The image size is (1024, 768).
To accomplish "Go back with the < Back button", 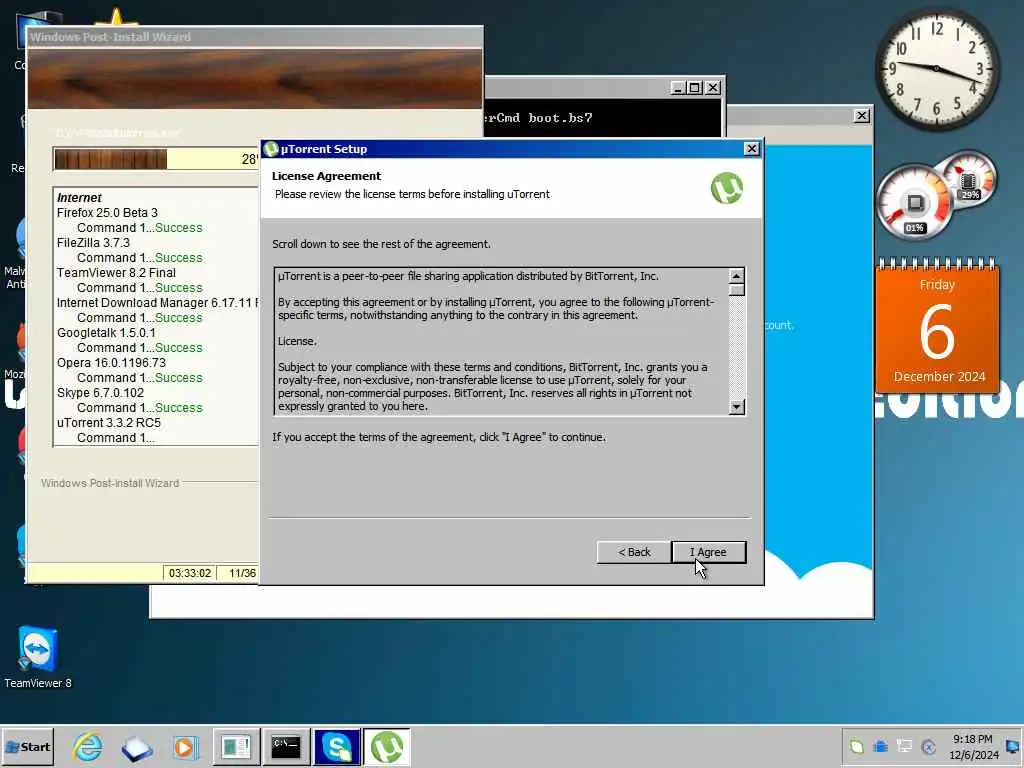I will (x=634, y=552).
